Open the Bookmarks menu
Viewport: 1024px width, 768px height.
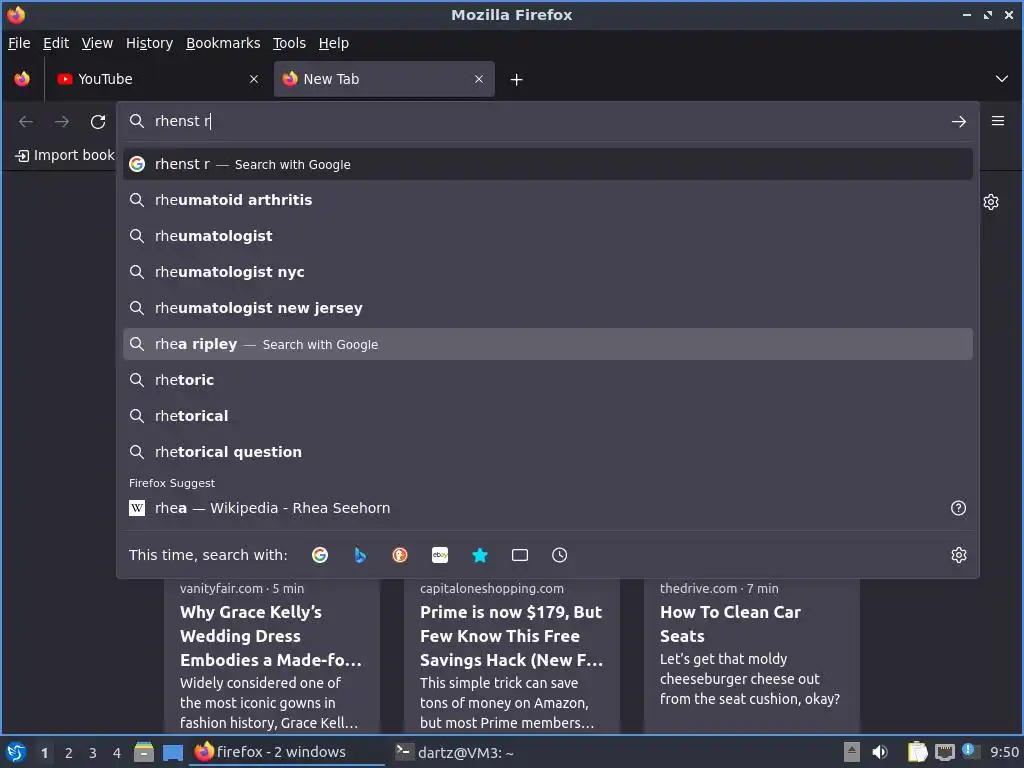tap(223, 43)
